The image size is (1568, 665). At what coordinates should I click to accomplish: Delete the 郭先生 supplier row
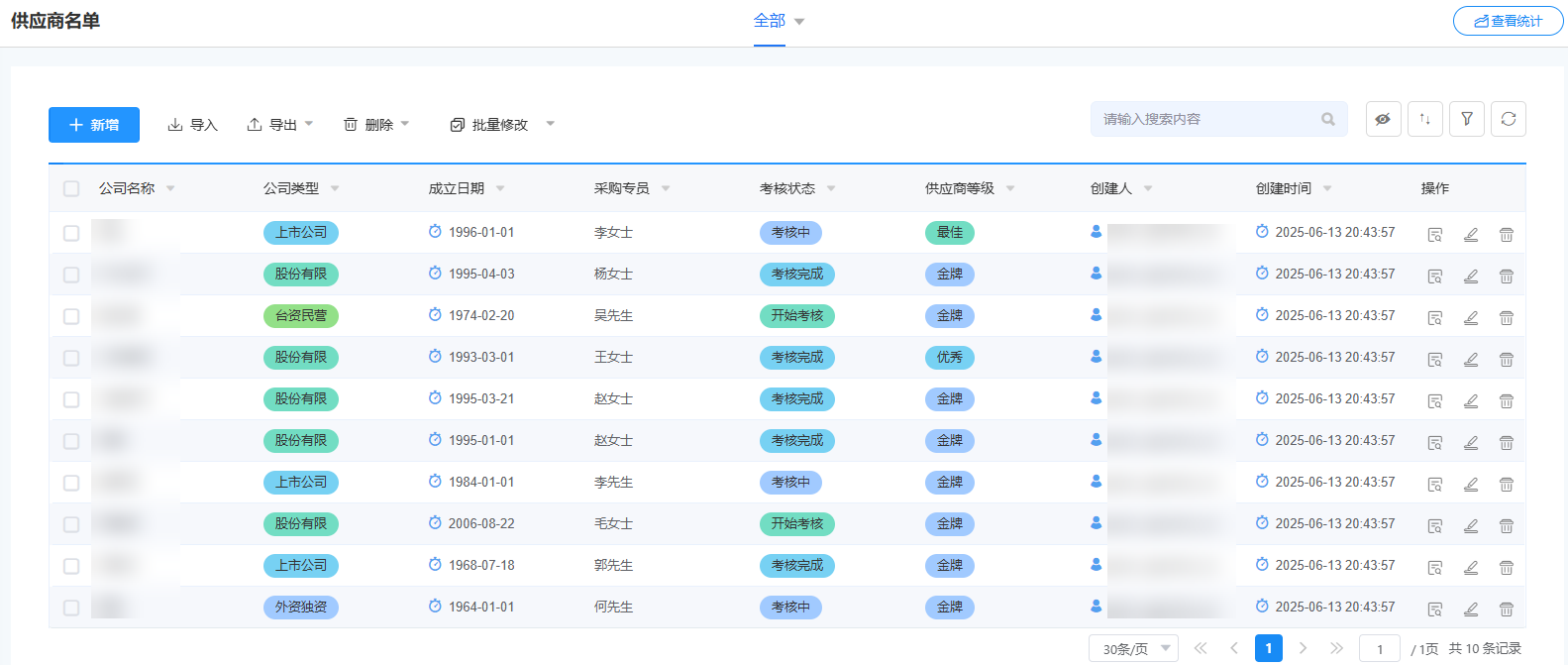[x=1507, y=568]
